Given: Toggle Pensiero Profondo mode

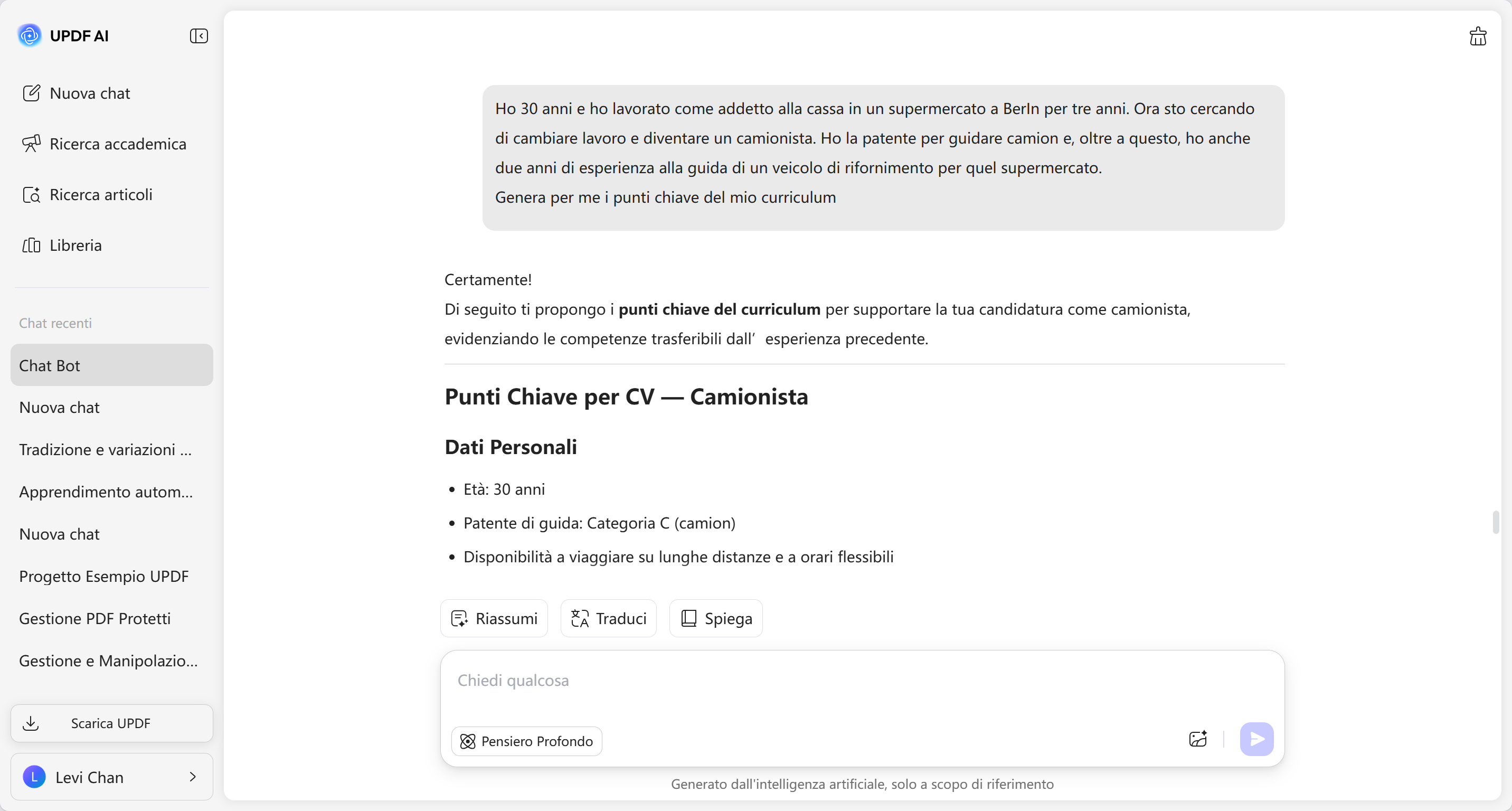Looking at the screenshot, I should pyautogui.click(x=526, y=741).
